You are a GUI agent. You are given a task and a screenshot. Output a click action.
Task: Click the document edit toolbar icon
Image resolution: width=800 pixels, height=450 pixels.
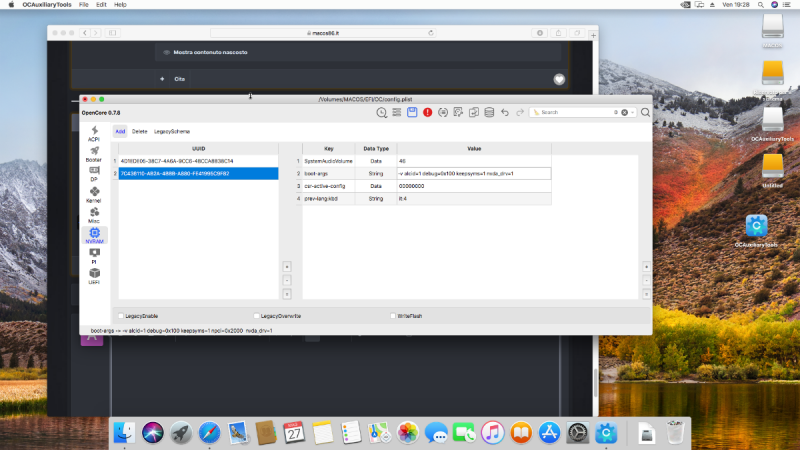click(x=458, y=112)
